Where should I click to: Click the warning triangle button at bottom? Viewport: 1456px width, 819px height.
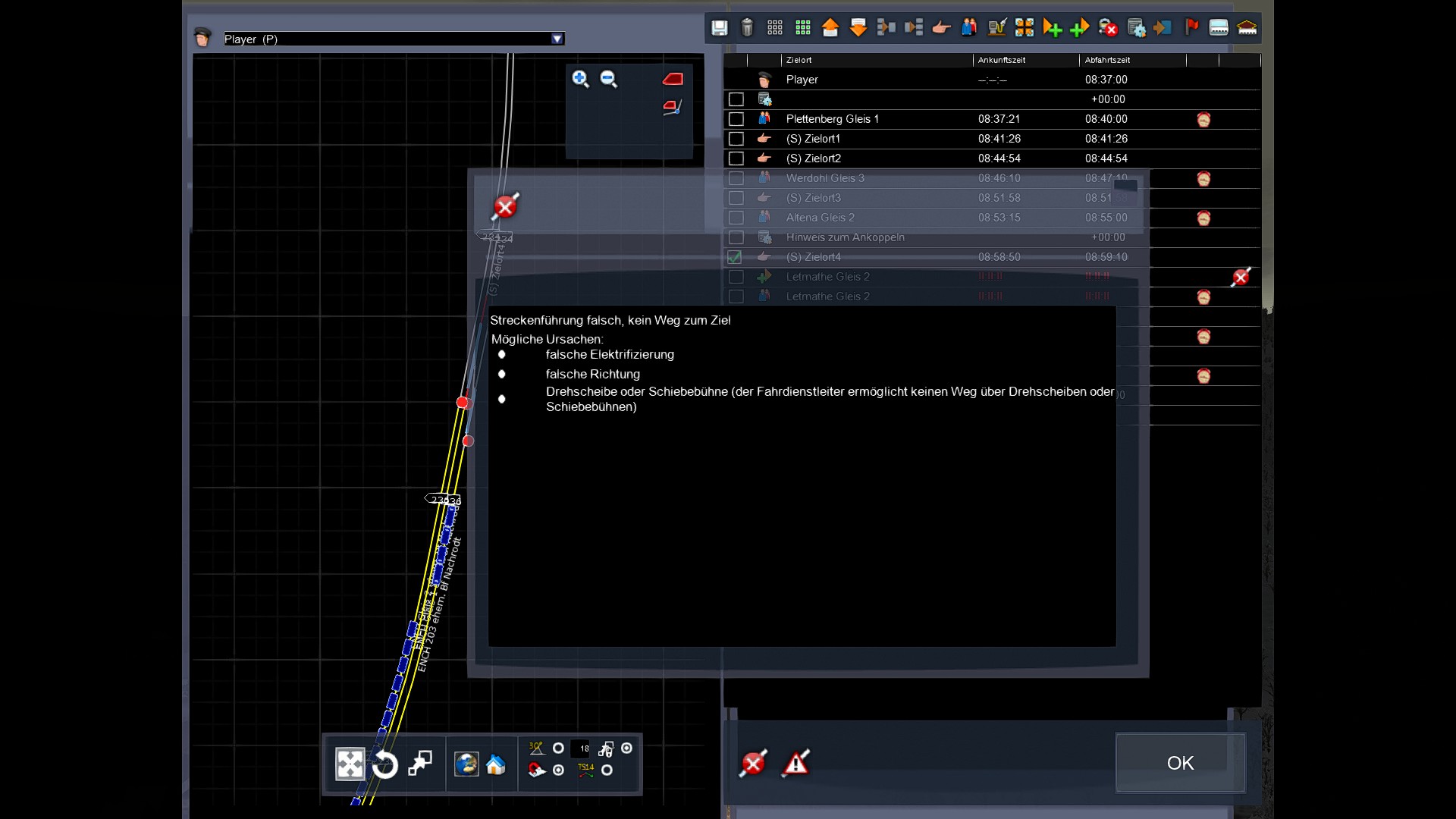coord(796,763)
